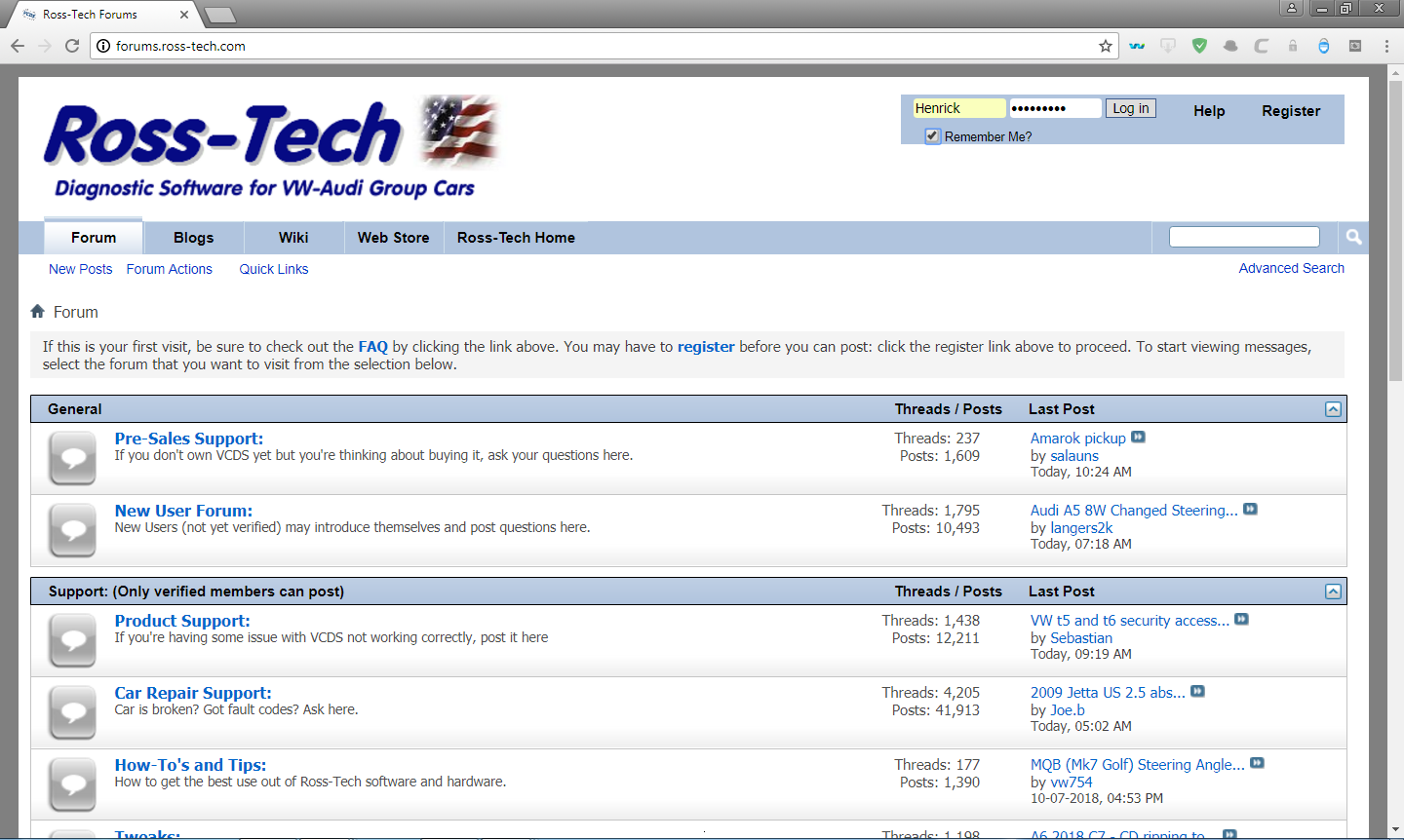Open the Ross-Tech Home tab
The height and width of the screenshot is (840, 1404).
[x=516, y=238]
